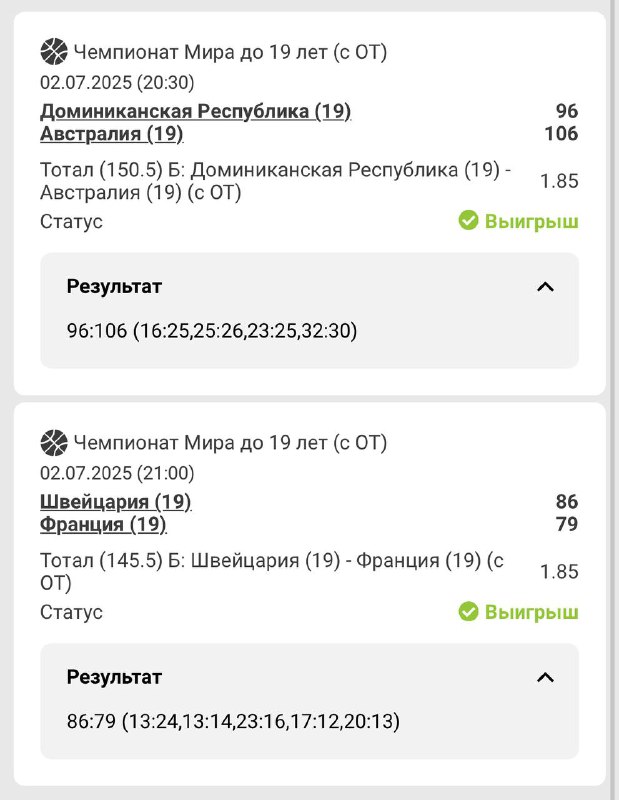Click the Выигрыш status label for the Australia match
This screenshot has height=800, width=619.
(531, 221)
